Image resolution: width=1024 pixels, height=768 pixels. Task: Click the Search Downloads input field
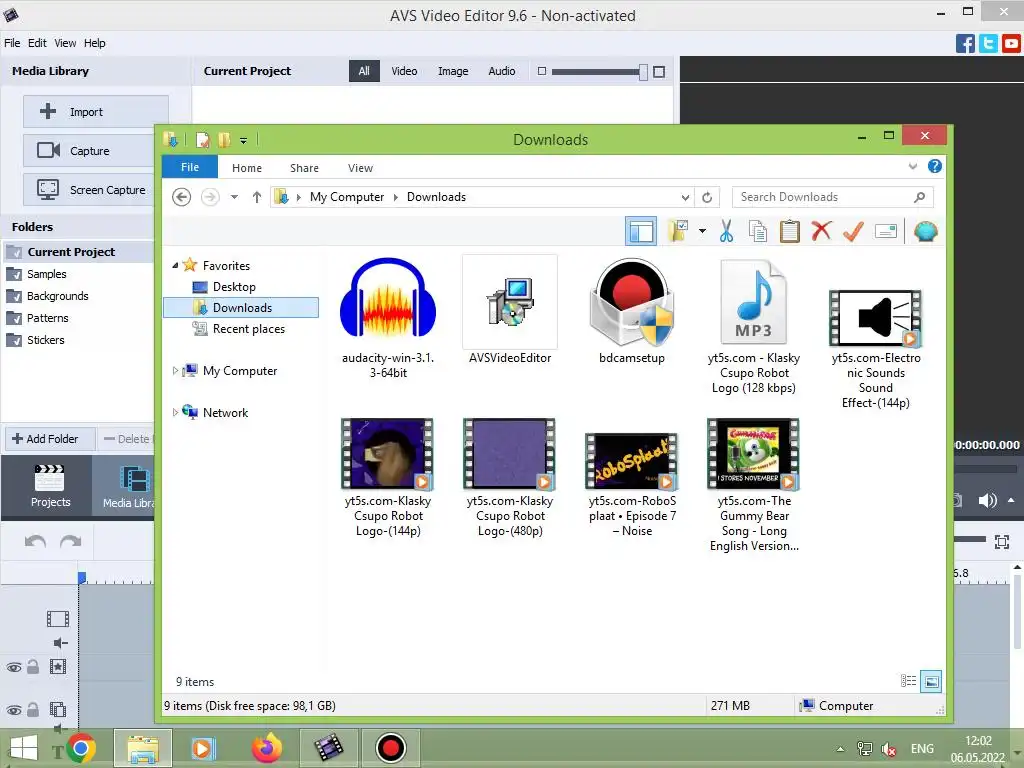[x=833, y=197]
